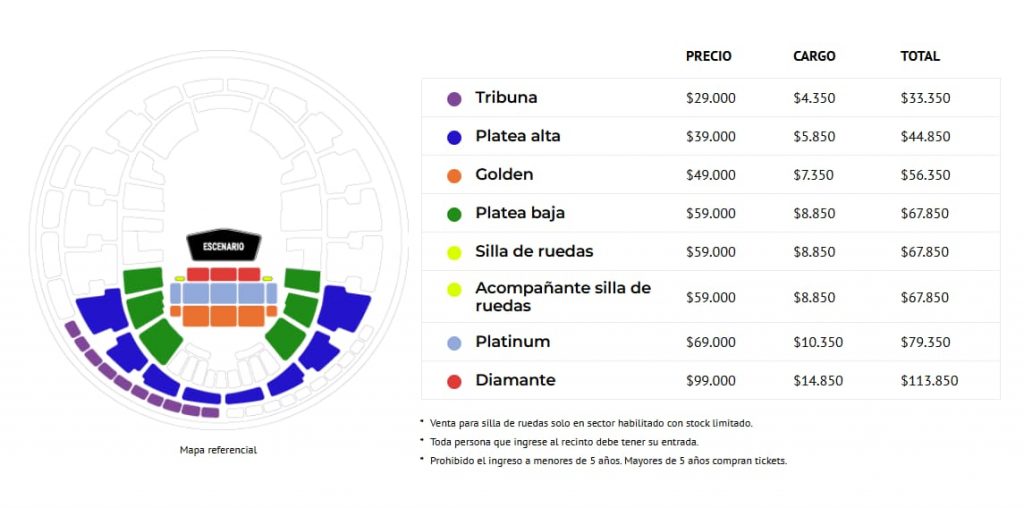Image resolution: width=1024 pixels, height=508 pixels.
Task: Click the red Diamante section on map
Action: coord(223,274)
